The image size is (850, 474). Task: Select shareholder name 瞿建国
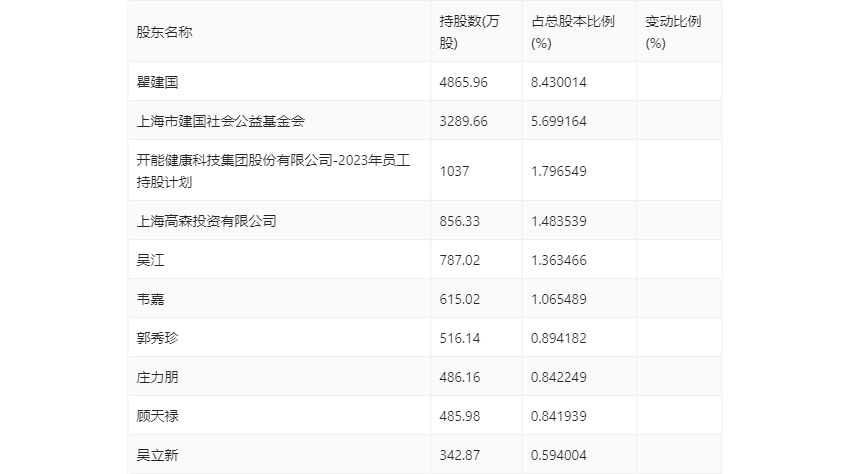click(157, 82)
